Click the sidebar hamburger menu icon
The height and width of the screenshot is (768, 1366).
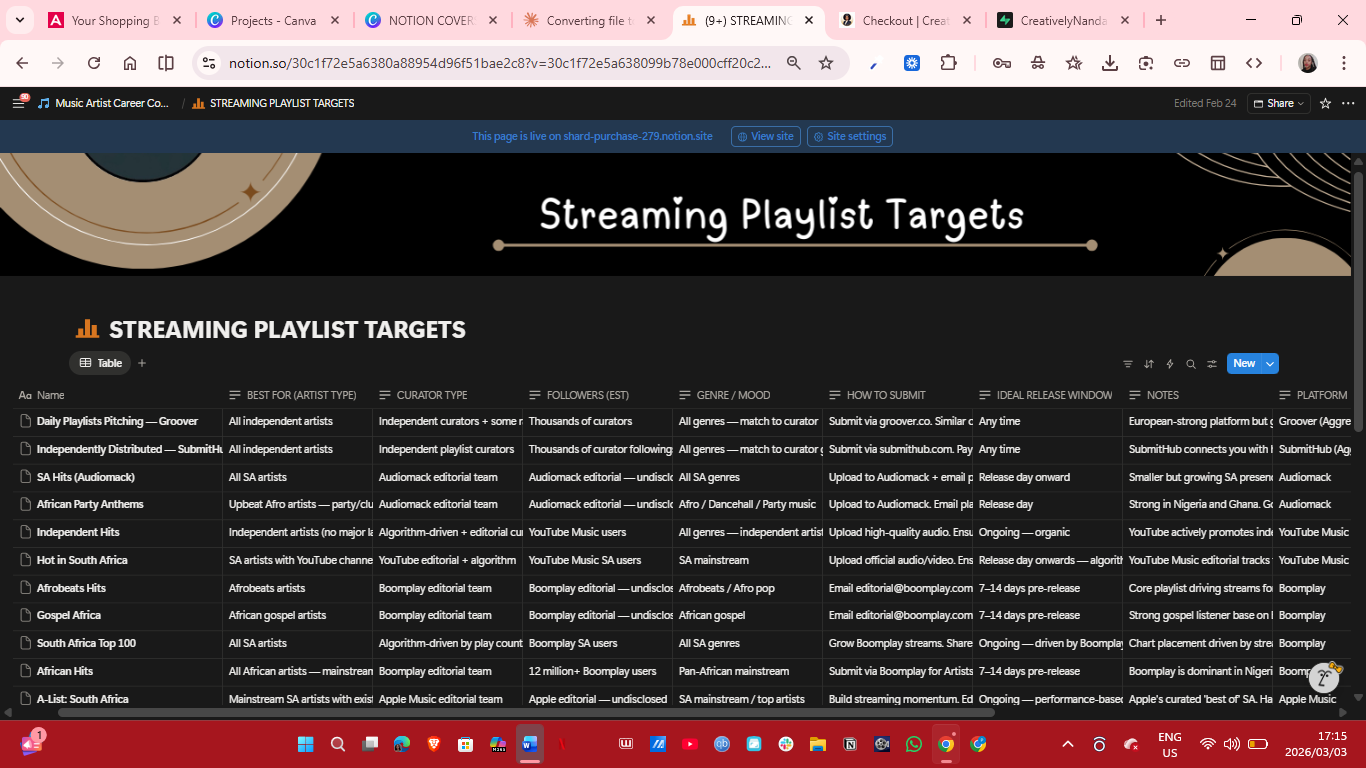[18, 103]
